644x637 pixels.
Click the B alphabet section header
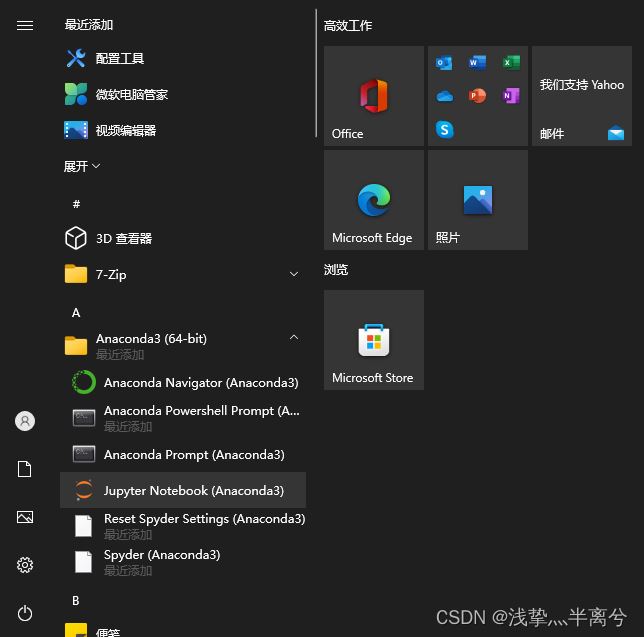coord(76,601)
